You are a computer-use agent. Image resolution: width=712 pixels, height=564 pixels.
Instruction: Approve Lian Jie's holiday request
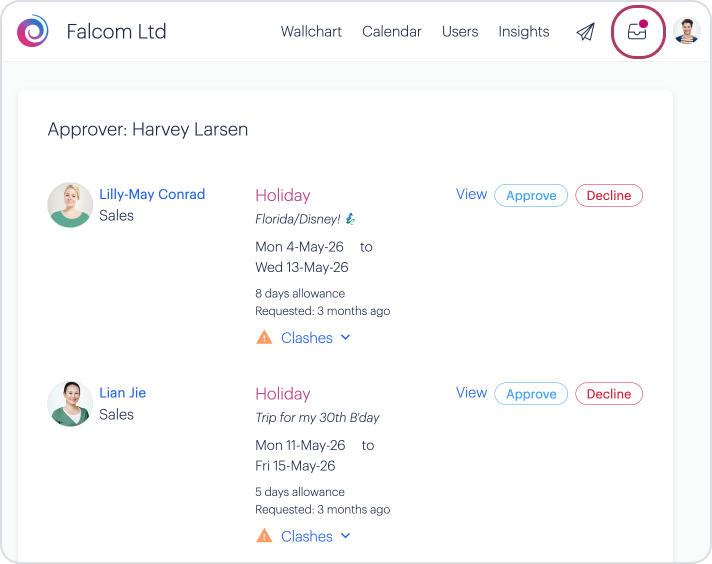531,394
